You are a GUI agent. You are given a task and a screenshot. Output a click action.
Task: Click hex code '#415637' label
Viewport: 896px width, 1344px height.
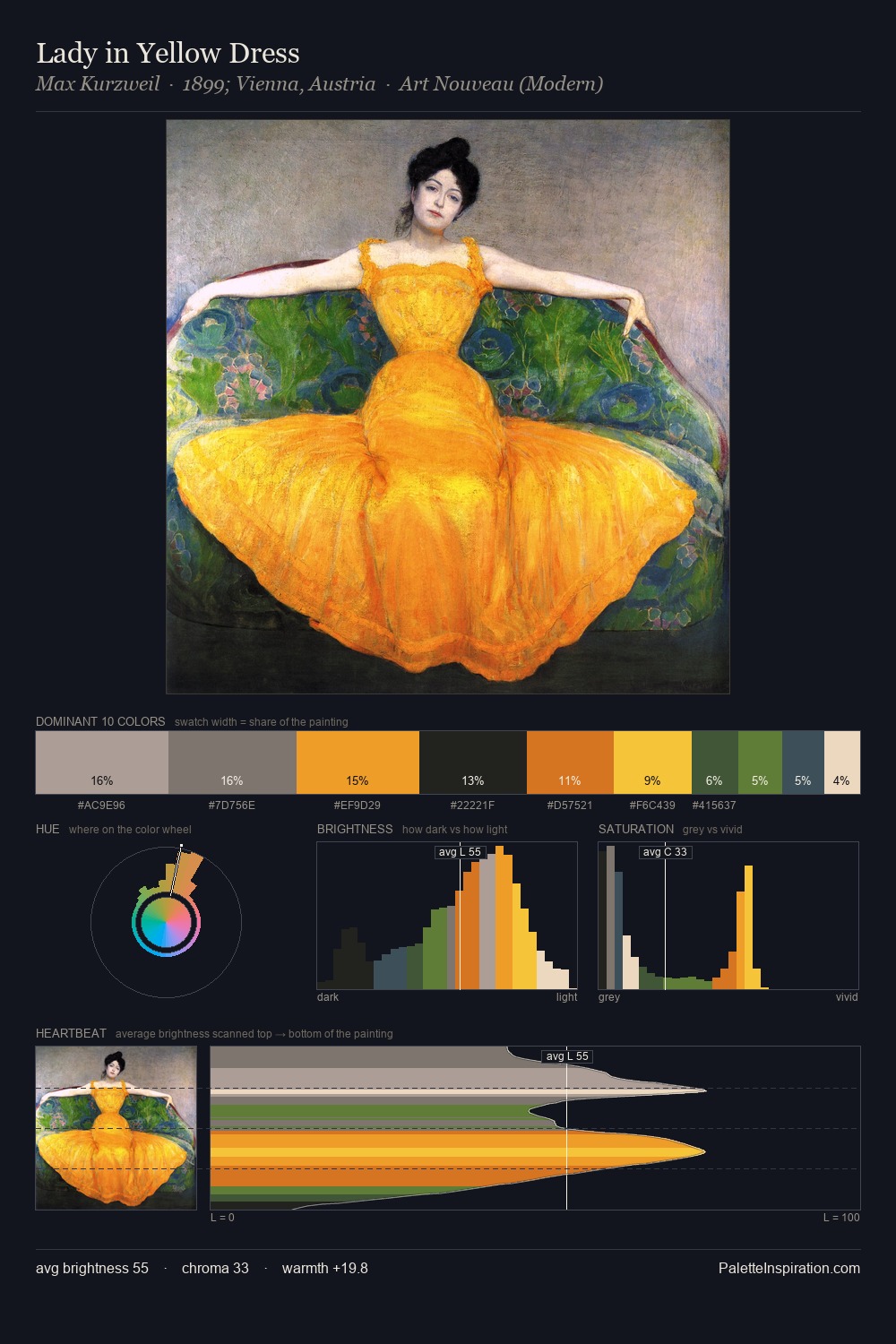tap(714, 805)
